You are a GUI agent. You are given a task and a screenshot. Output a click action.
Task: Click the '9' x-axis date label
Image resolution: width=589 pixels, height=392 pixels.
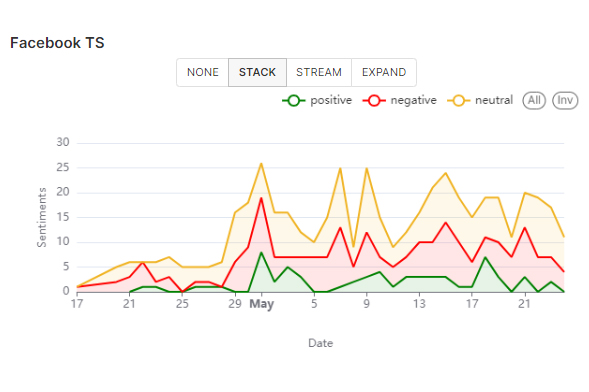366,303
